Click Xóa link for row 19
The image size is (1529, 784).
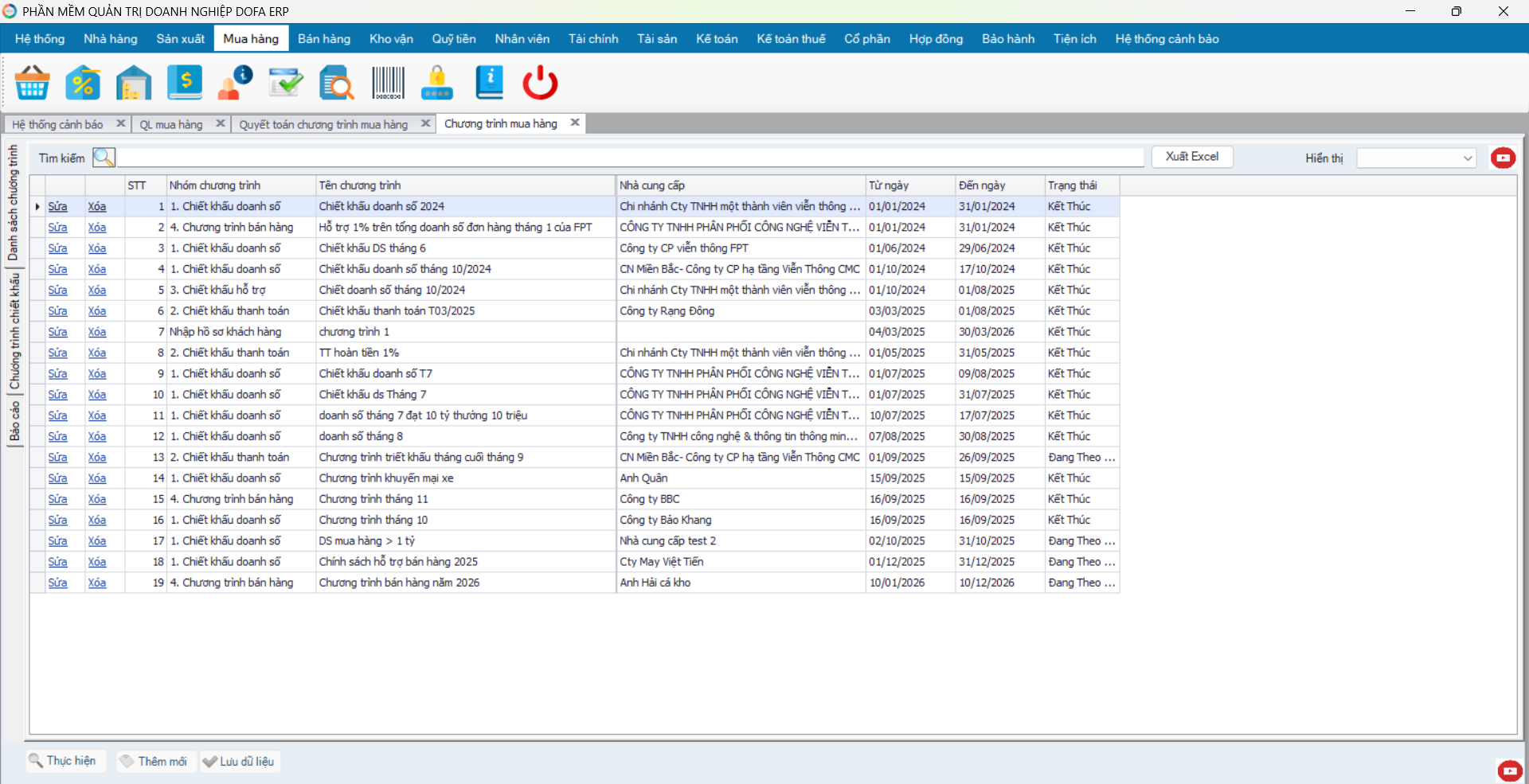click(x=97, y=583)
